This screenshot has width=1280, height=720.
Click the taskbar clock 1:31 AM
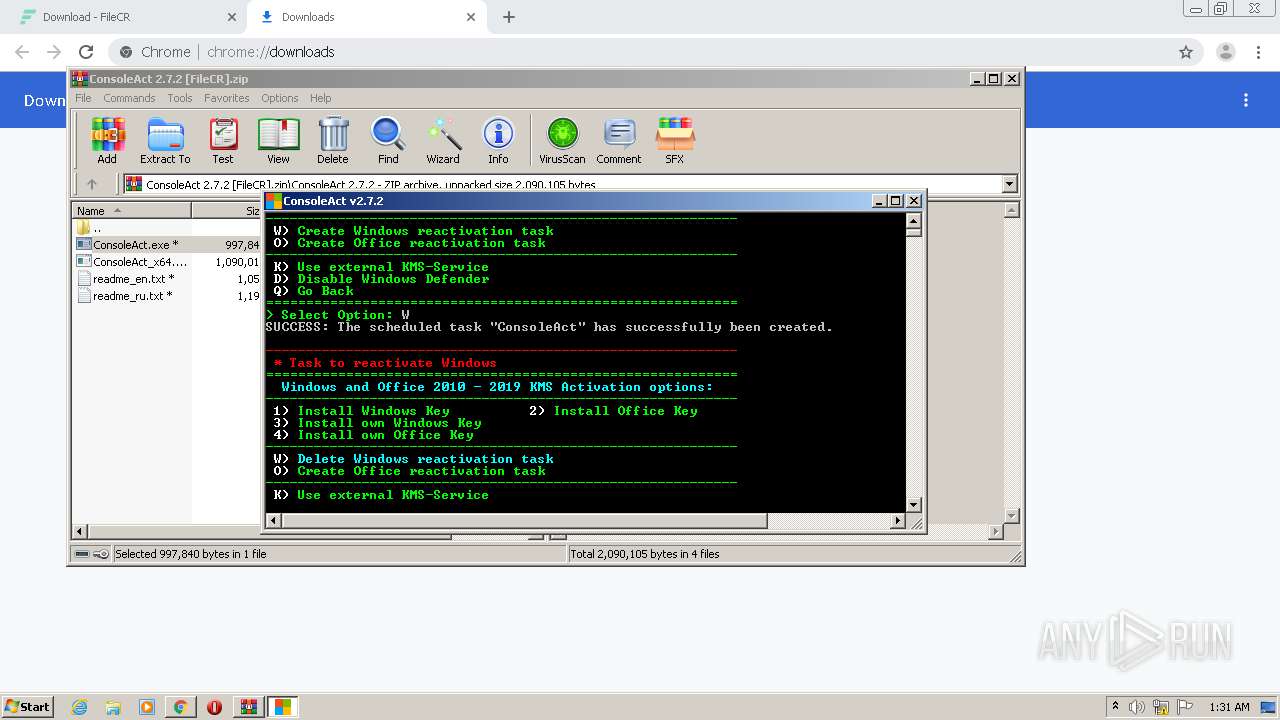tap(1229, 707)
